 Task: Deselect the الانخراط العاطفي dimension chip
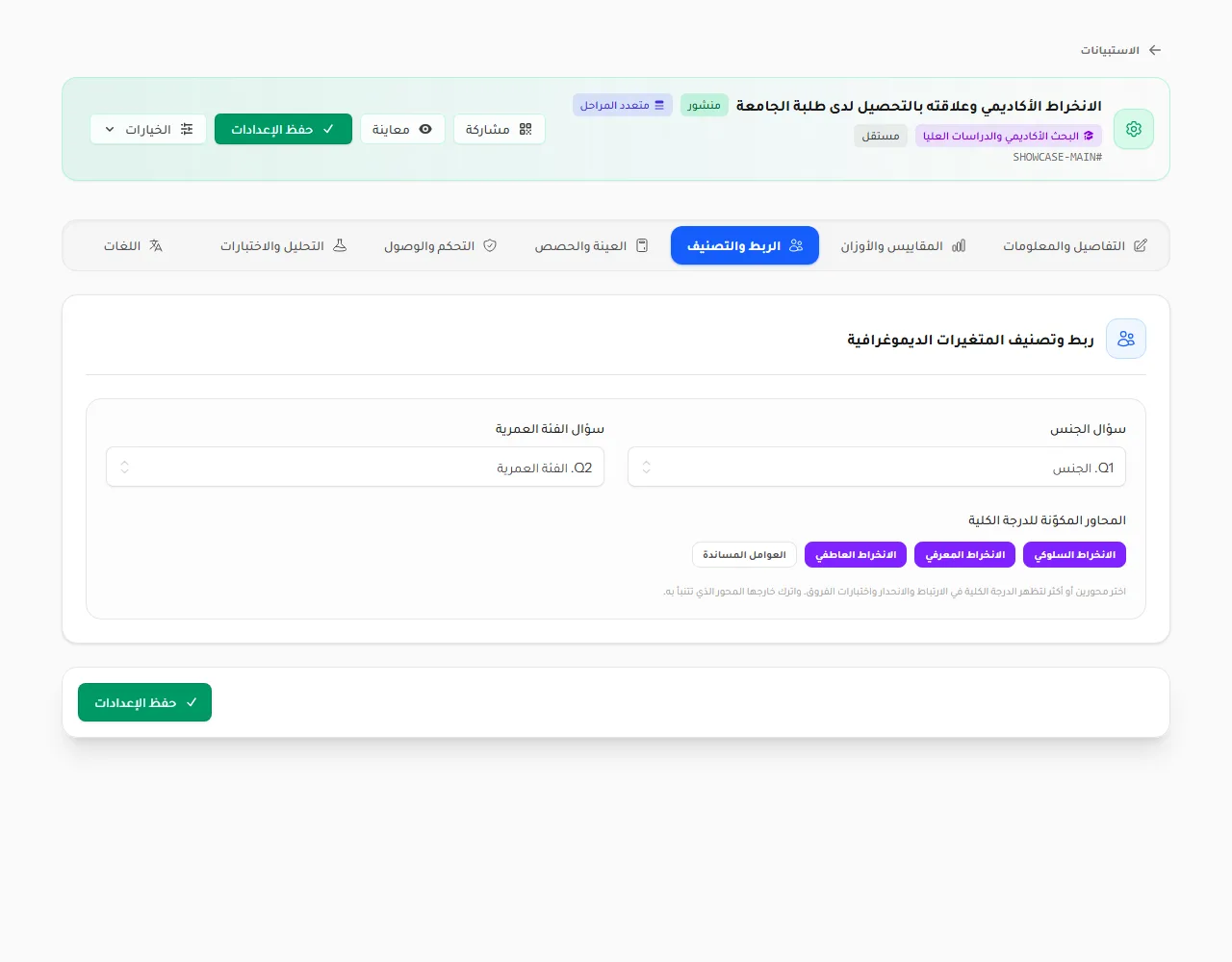[x=856, y=554]
